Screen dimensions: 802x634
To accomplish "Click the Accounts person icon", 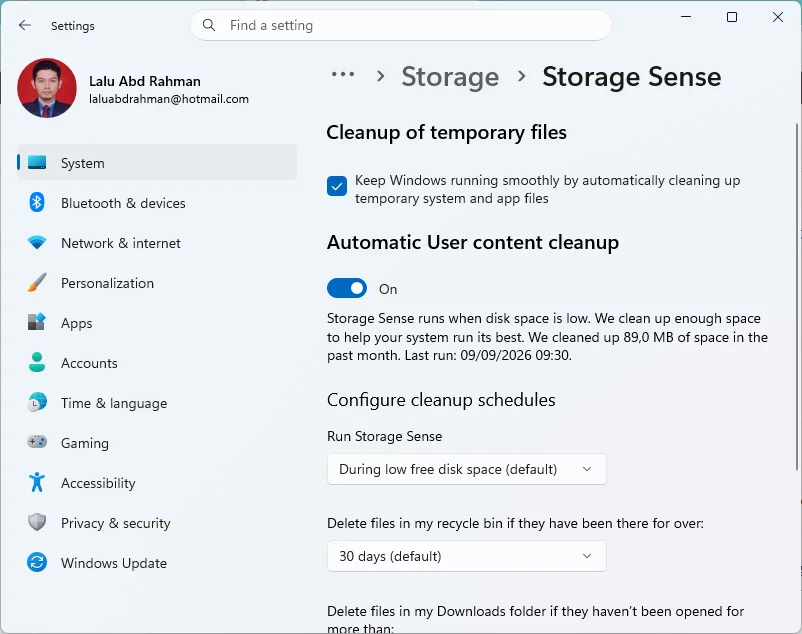I will tap(37, 362).
